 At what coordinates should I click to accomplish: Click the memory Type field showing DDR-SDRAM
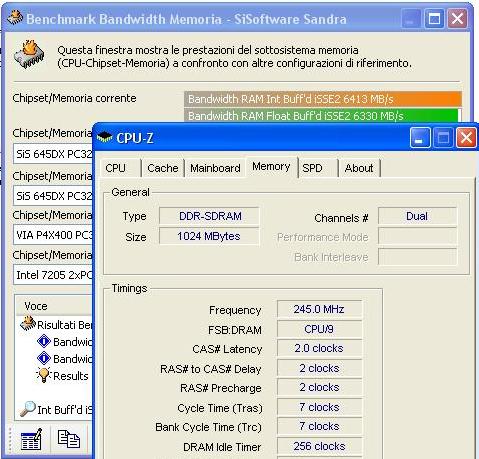(209, 216)
